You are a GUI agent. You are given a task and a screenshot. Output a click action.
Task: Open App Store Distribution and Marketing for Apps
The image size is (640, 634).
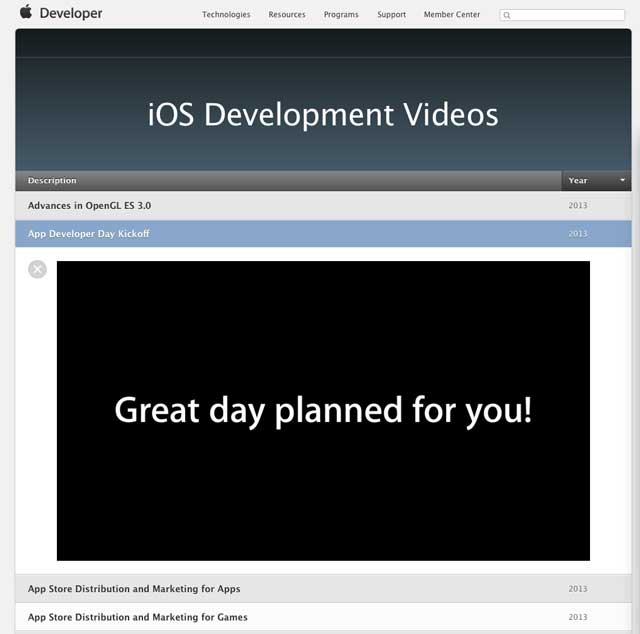pos(323,589)
